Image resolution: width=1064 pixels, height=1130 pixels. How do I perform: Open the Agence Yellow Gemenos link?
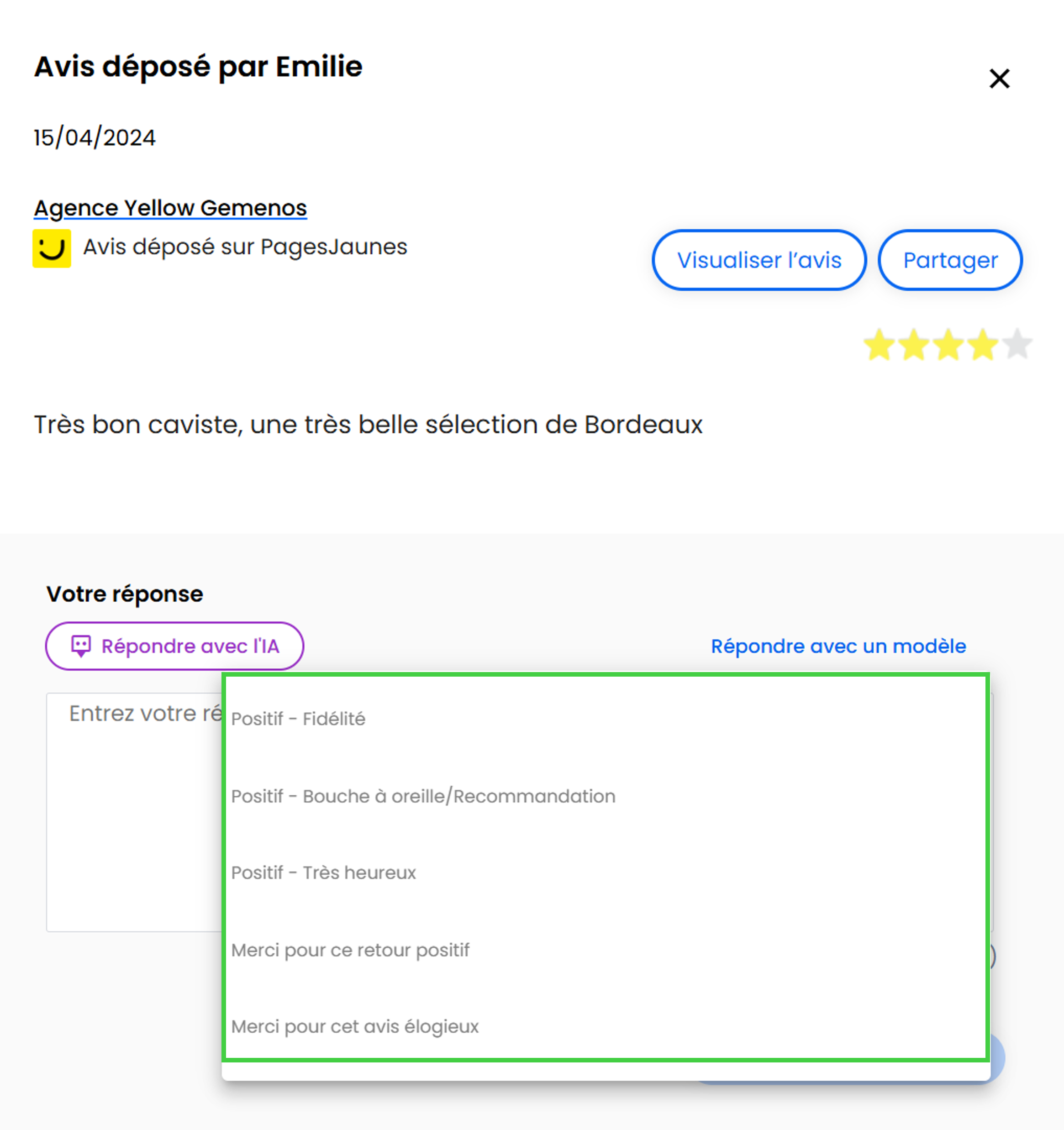tap(170, 208)
